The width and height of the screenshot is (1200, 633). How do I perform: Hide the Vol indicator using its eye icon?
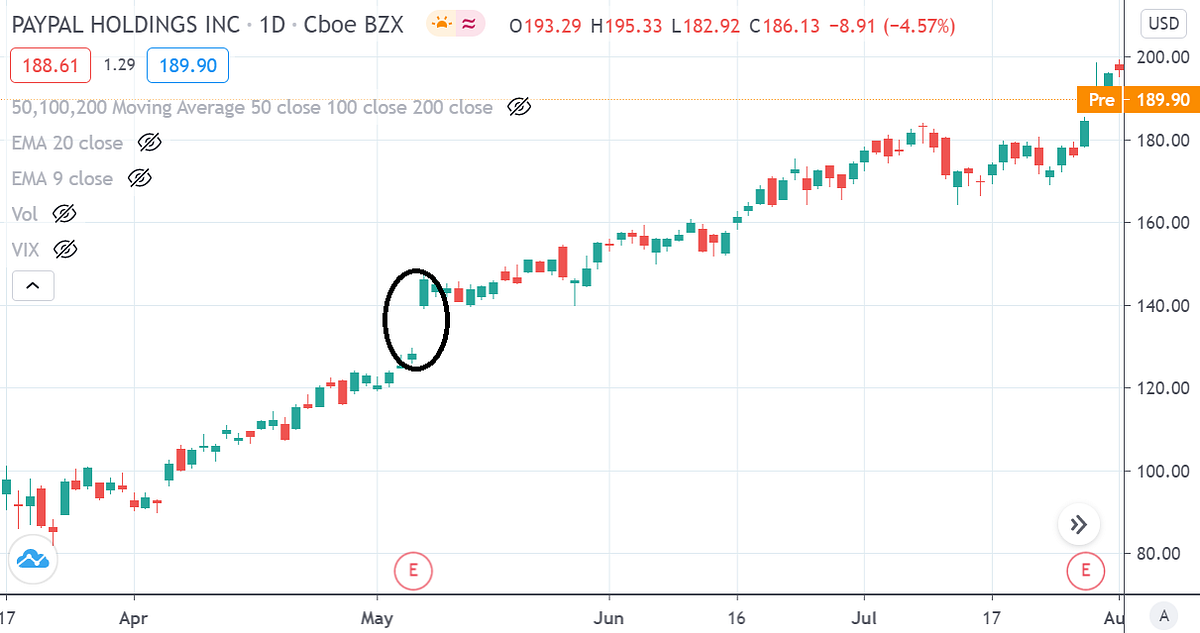(64, 213)
